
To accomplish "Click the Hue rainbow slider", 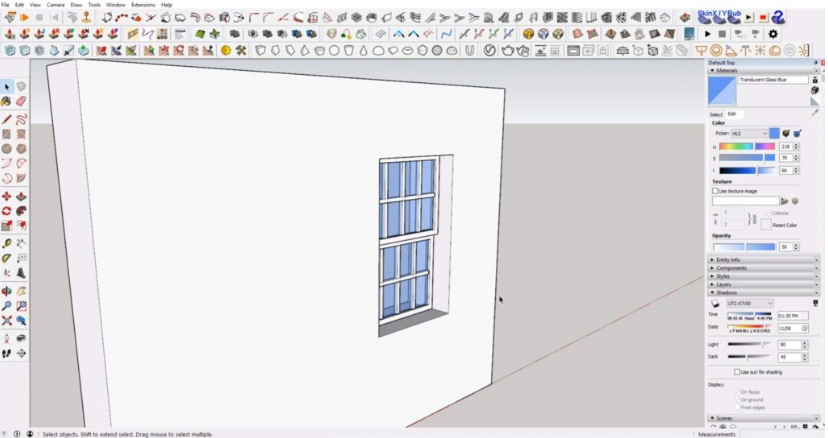I will click(x=747, y=146).
